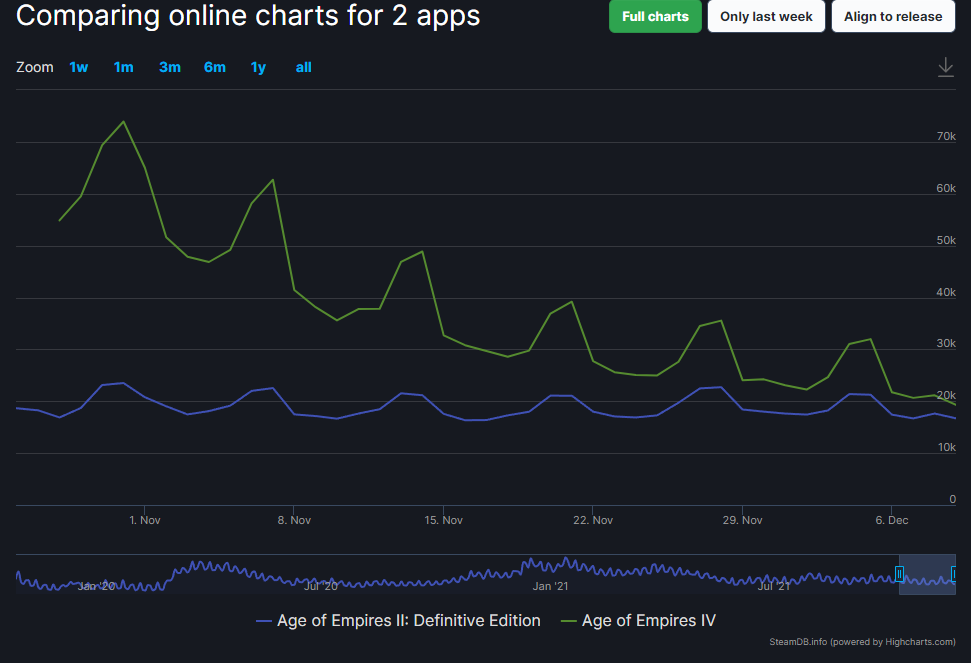Click the green Full charts button

click(x=655, y=17)
